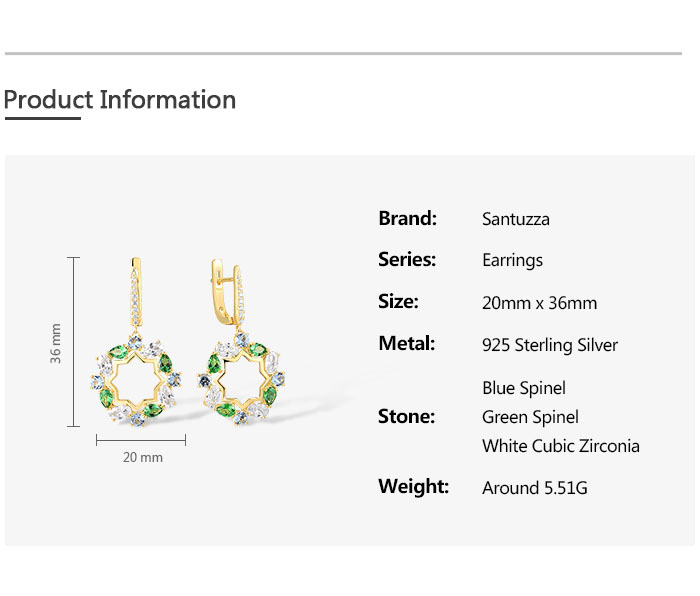Viewport: 700px width, 596px height.
Task: Click the Series label
Action: [407, 259]
